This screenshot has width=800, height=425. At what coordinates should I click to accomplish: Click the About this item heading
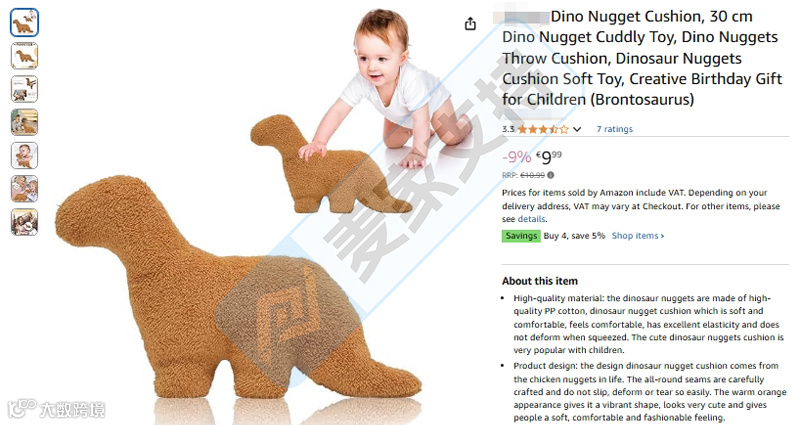pyautogui.click(x=540, y=281)
